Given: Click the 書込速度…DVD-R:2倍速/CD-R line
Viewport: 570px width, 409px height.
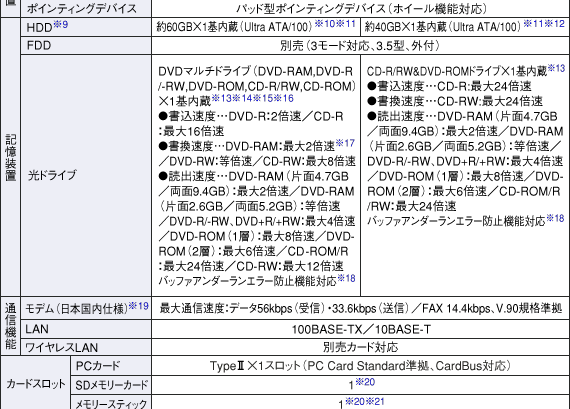Looking at the screenshot, I should click(x=251, y=116).
